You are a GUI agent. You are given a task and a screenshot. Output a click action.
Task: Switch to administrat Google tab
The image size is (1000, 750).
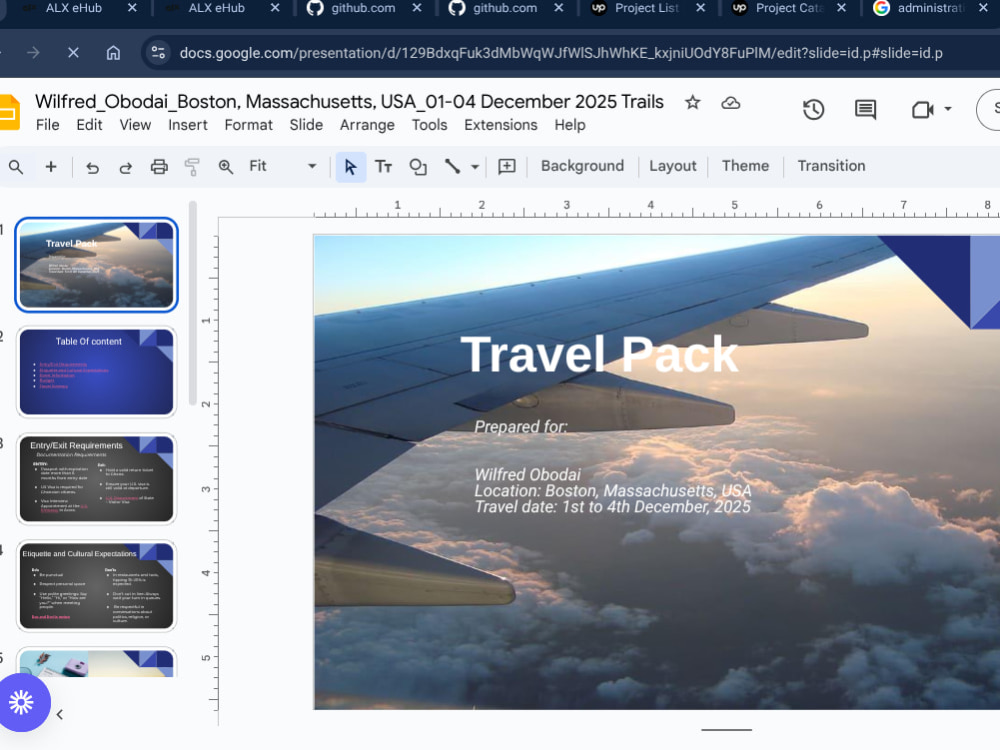coord(931,8)
